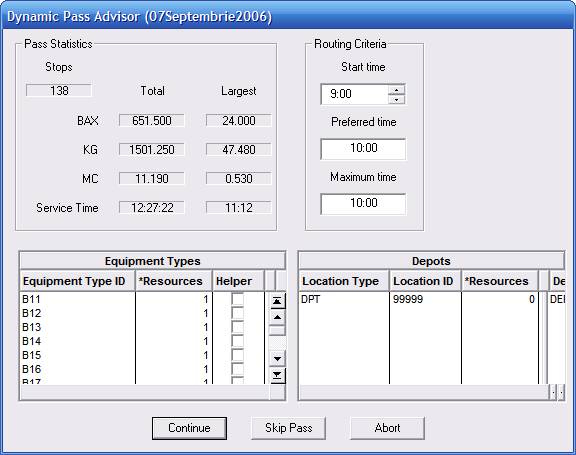Increase Start time with up spinner
The height and width of the screenshot is (455, 576).
click(396, 90)
